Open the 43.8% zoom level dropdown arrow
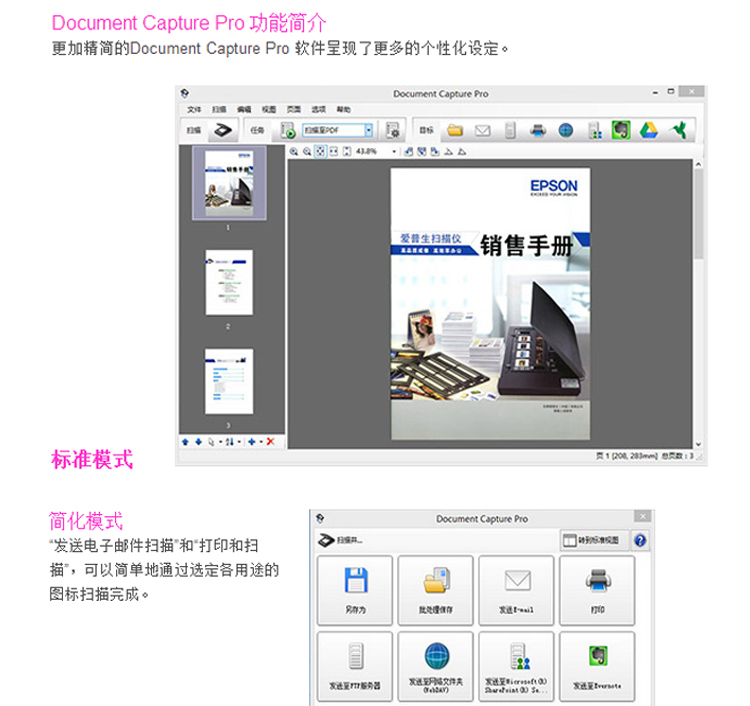Image resolution: width=750 pixels, height=706 pixels. (394, 152)
